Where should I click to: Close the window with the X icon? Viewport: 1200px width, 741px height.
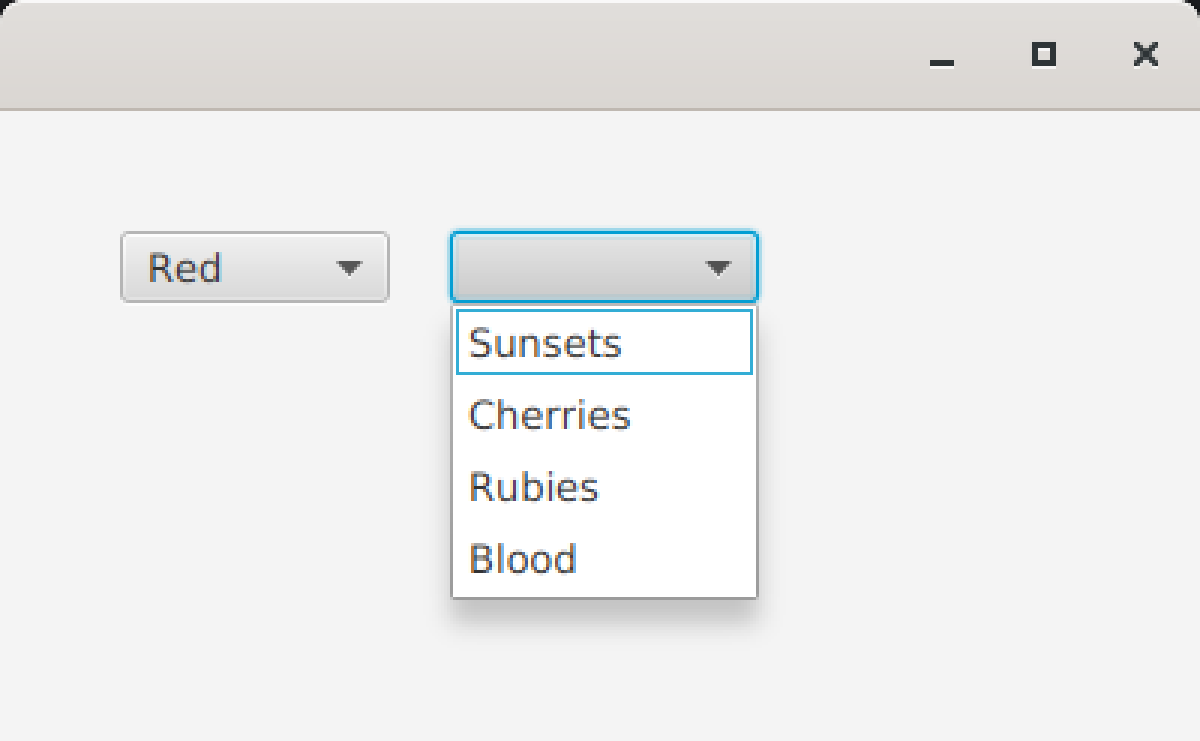click(x=1146, y=55)
